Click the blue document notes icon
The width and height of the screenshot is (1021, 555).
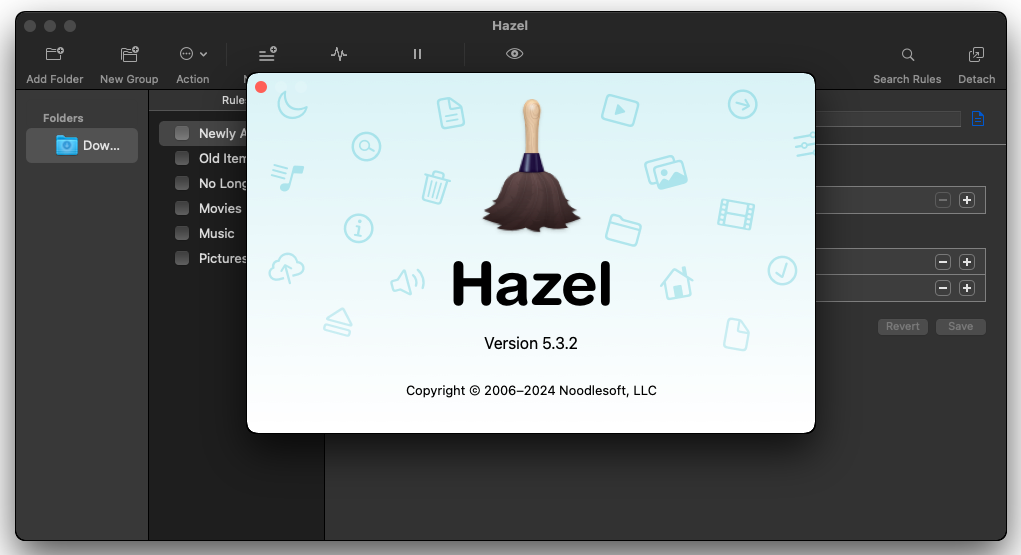coord(977,119)
